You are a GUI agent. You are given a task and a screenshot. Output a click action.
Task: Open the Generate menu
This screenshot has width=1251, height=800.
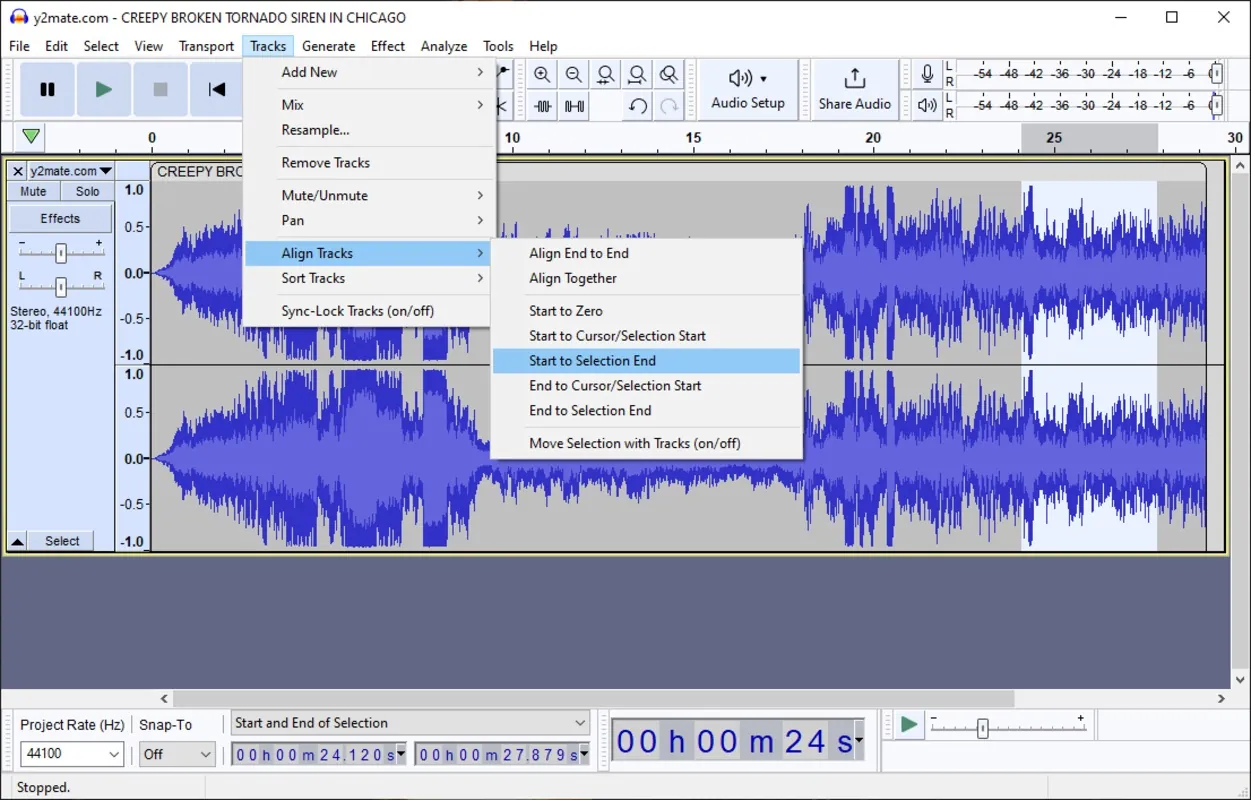point(328,46)
